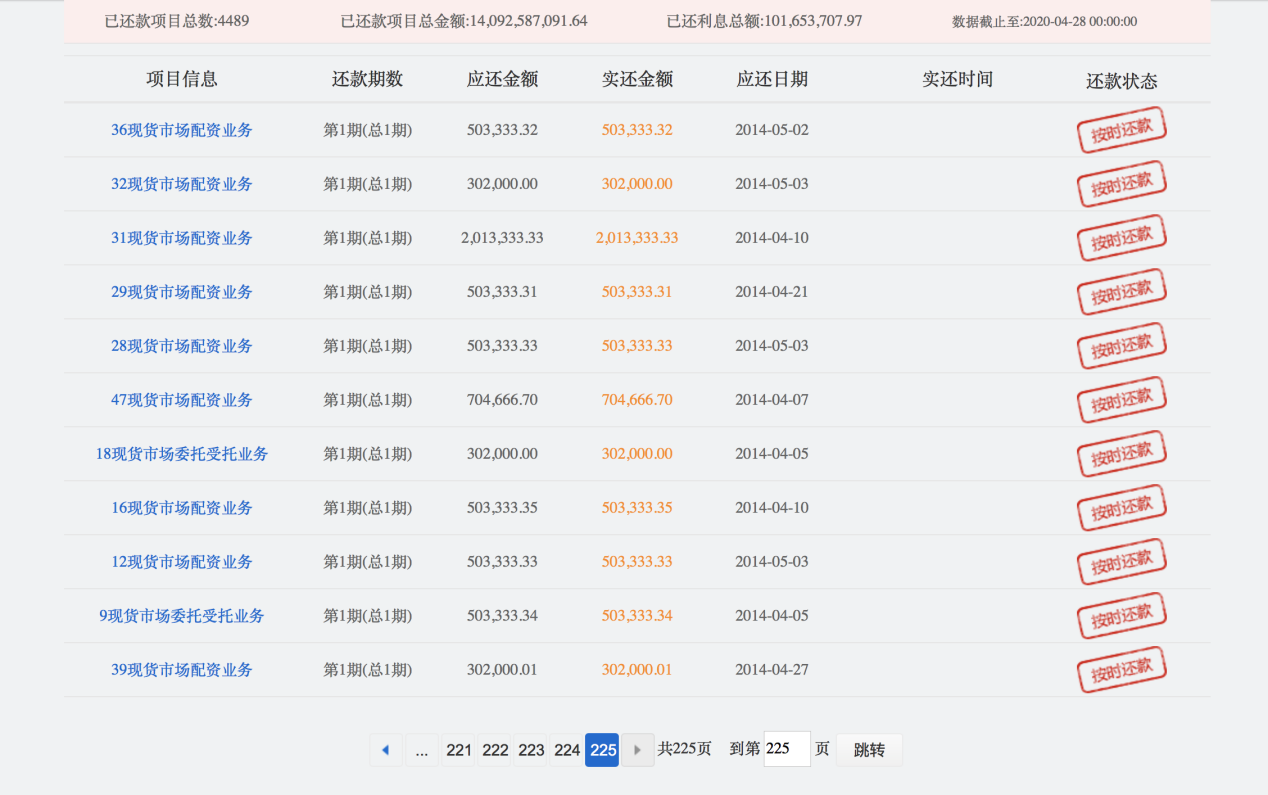Click the 按时还款 stamp for 18现货市场委托受托业务
Viewport: 1268px width, 795px height.
tap(1121, 453)
